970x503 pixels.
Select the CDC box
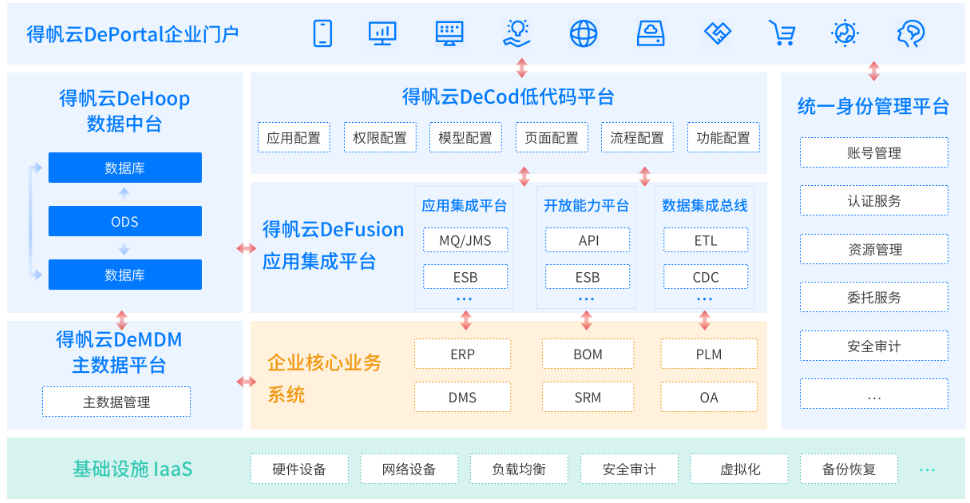pyautogui.click(x=706, y=277)
